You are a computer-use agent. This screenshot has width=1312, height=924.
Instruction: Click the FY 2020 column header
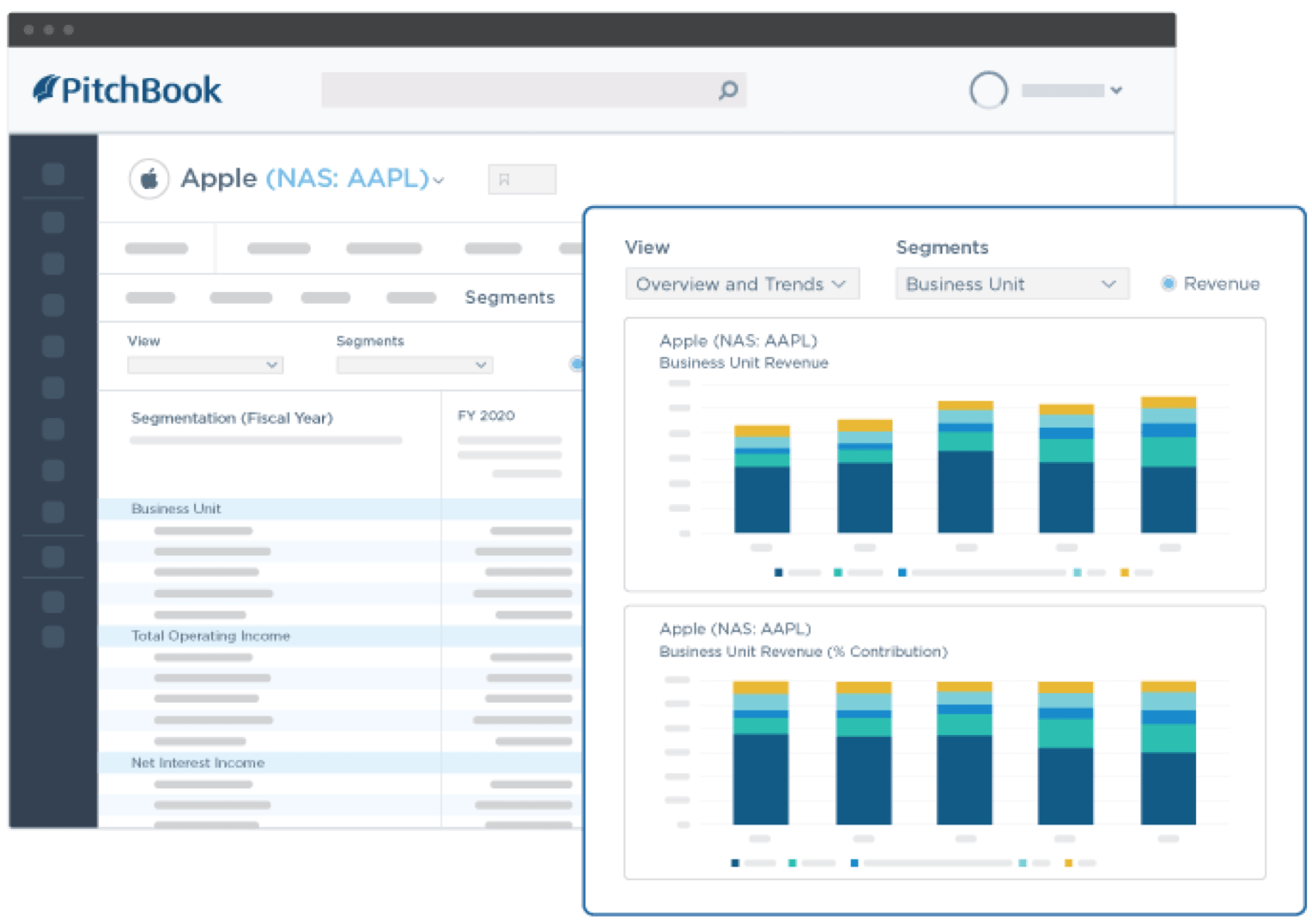tap(486, 416)
